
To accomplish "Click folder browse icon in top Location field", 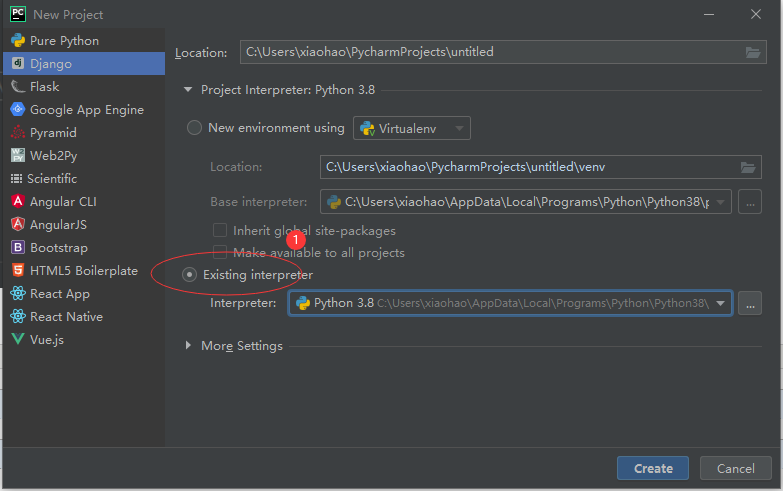I will pyautogui.click(x=753, y=52).
